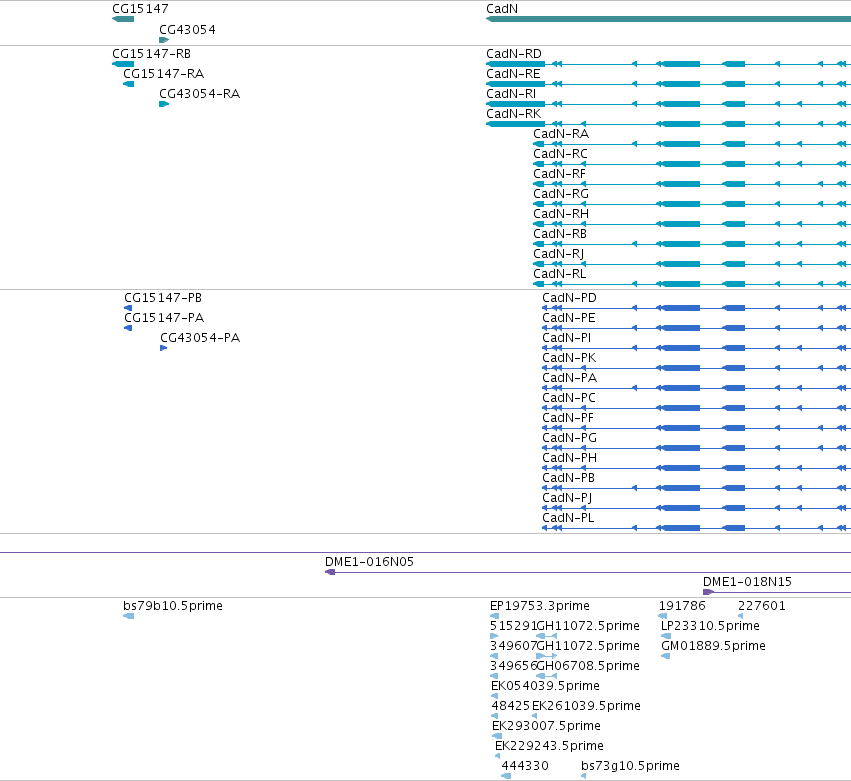Click transcript CG15147-RA label

click(x=163, y=74)
